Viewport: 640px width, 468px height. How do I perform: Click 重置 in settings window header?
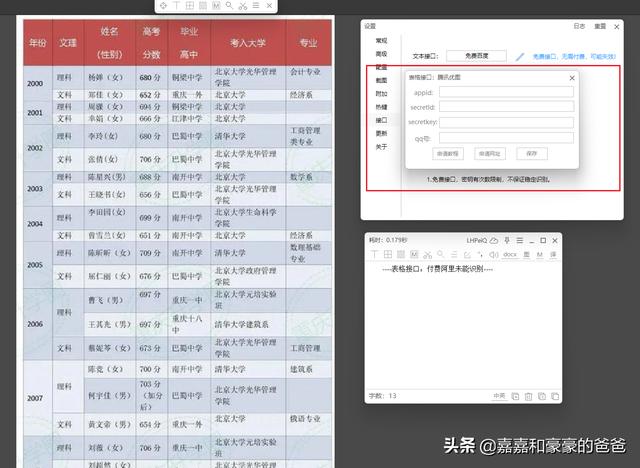pyautogui.click(x=600, y=26)
